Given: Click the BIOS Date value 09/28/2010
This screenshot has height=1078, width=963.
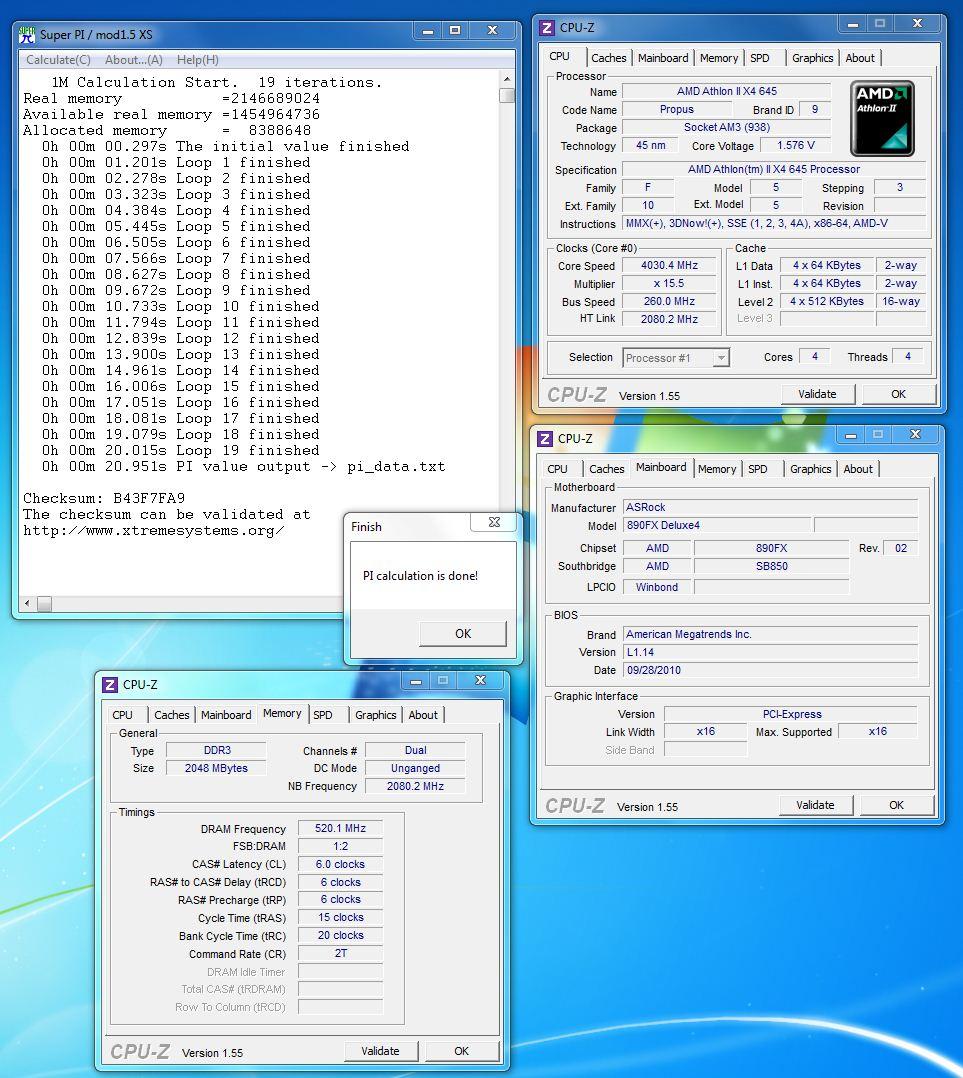Looking at the screenshot, I should (770, 670).
